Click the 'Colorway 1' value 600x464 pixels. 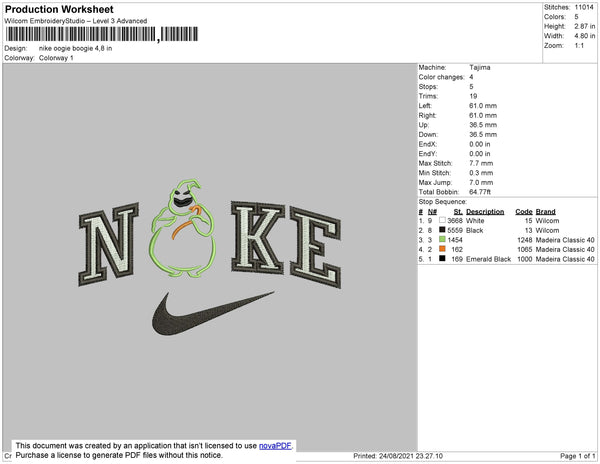pos(56,58)
